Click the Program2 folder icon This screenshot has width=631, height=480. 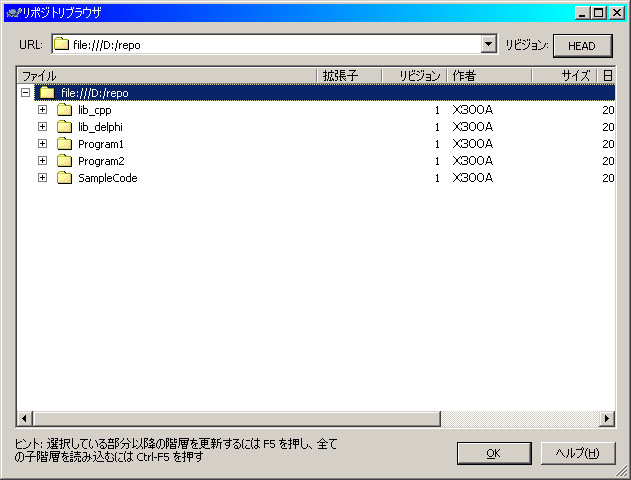pos(65,161)
